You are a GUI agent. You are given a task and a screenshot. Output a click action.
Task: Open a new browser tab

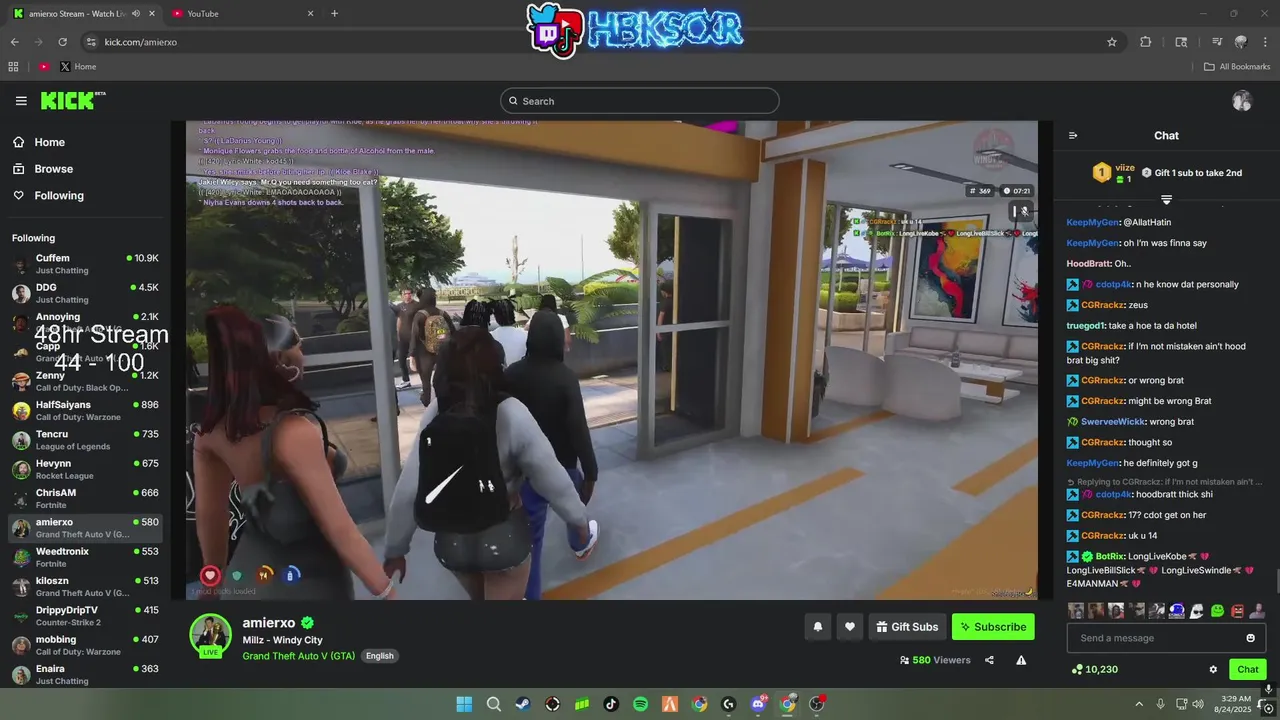point(334,13)
